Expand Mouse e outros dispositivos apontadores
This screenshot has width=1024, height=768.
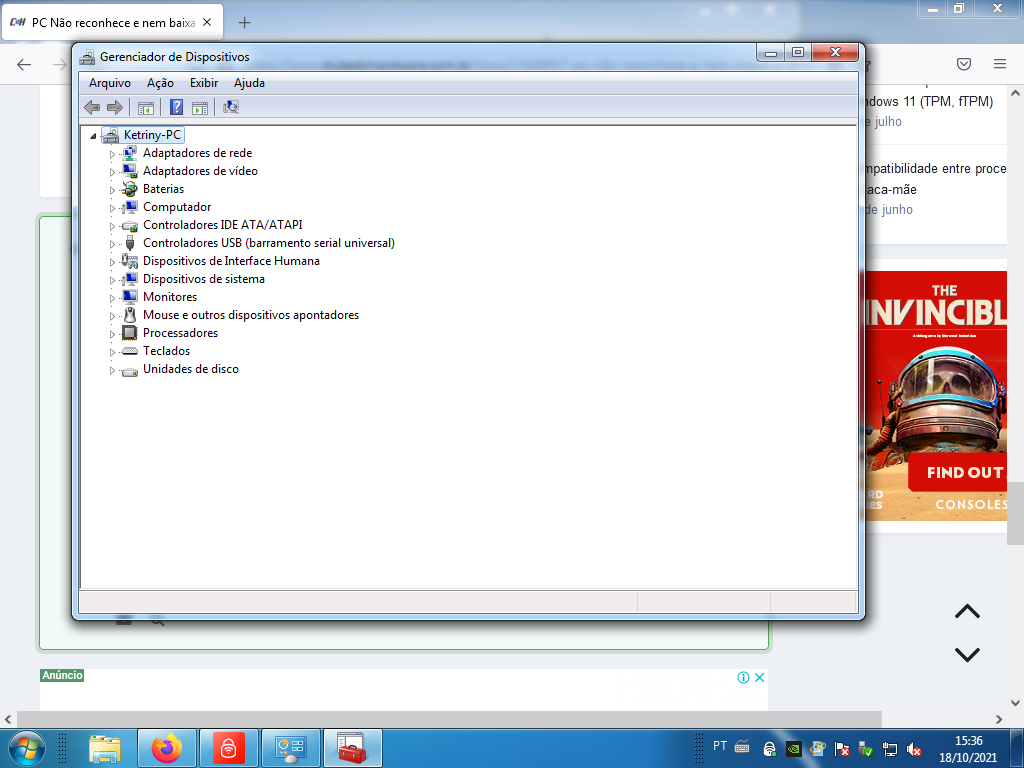(x=112, y=316)
